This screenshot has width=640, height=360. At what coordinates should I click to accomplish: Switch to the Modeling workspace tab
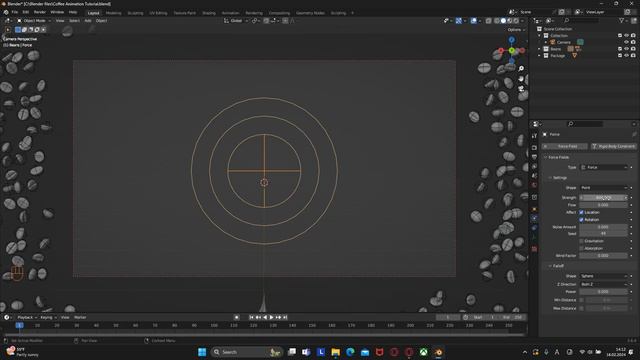(x=113, y=13)
